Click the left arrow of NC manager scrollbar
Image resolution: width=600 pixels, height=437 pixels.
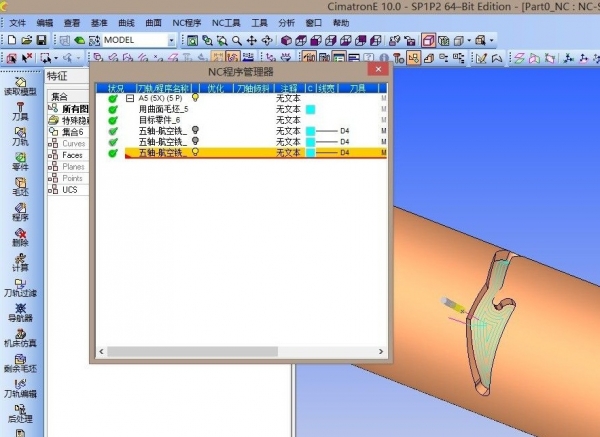pyautogui.click(x=101, y=351)
